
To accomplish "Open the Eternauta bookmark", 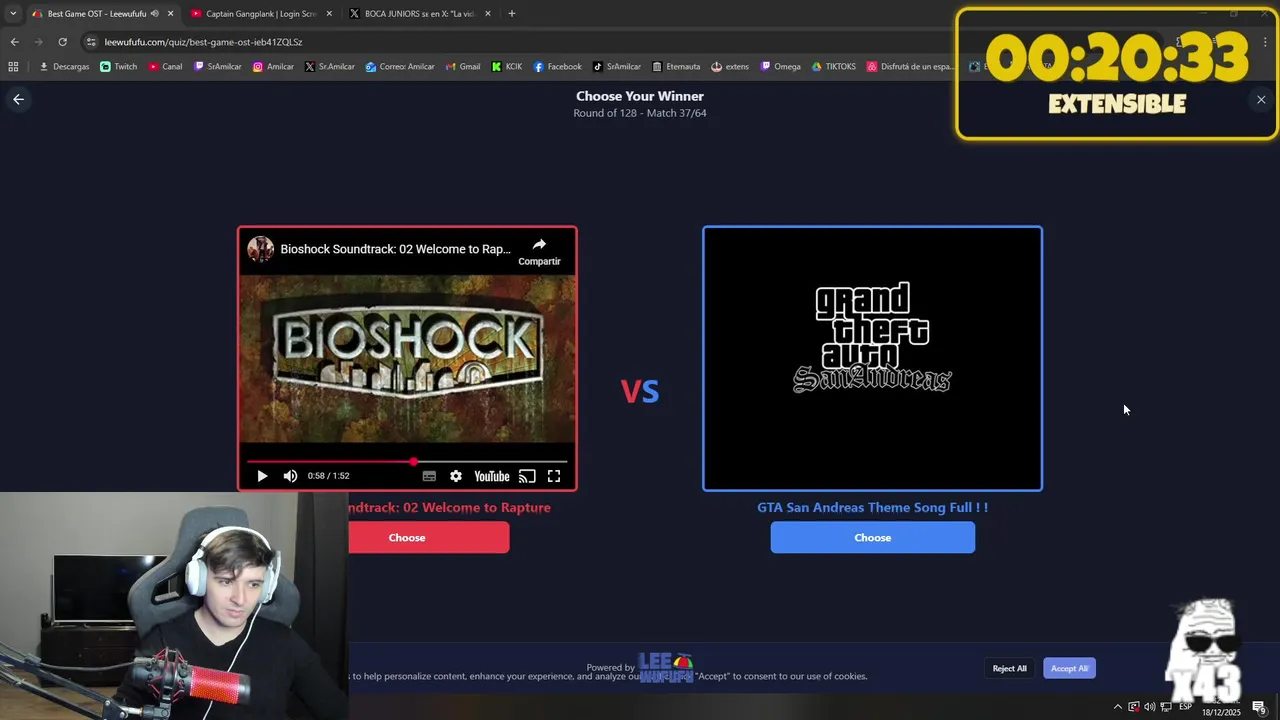I will 675,67.
